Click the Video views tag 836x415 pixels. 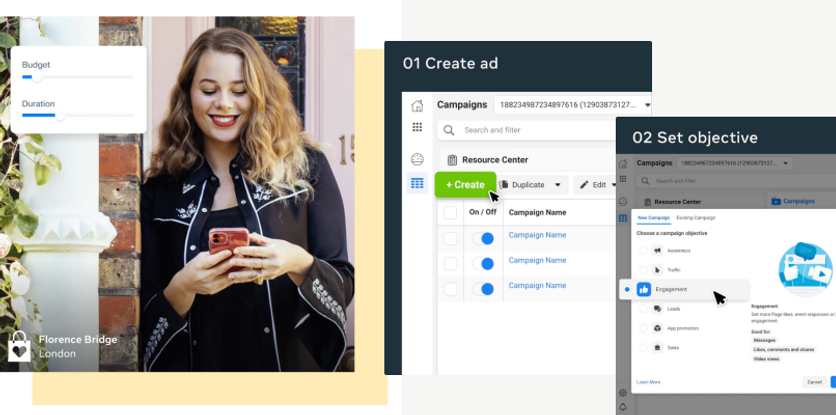767,360
